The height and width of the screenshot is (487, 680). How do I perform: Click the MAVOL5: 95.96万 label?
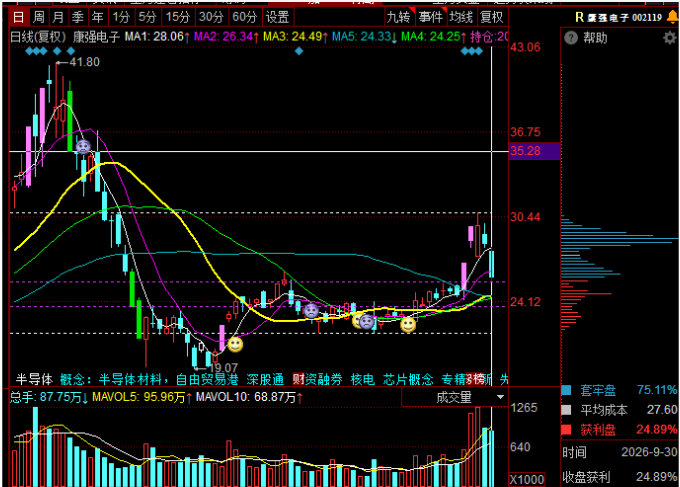pos(142,397)
